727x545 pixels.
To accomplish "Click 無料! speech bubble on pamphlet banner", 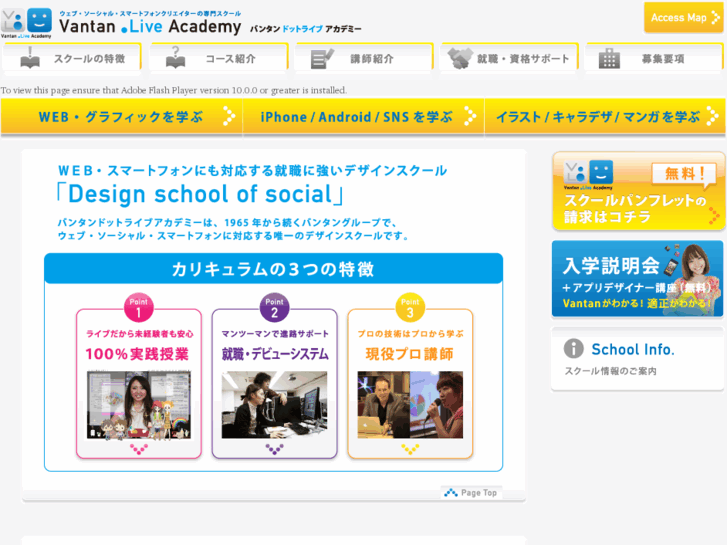I will pyautogui.click(x=684, y=175).
